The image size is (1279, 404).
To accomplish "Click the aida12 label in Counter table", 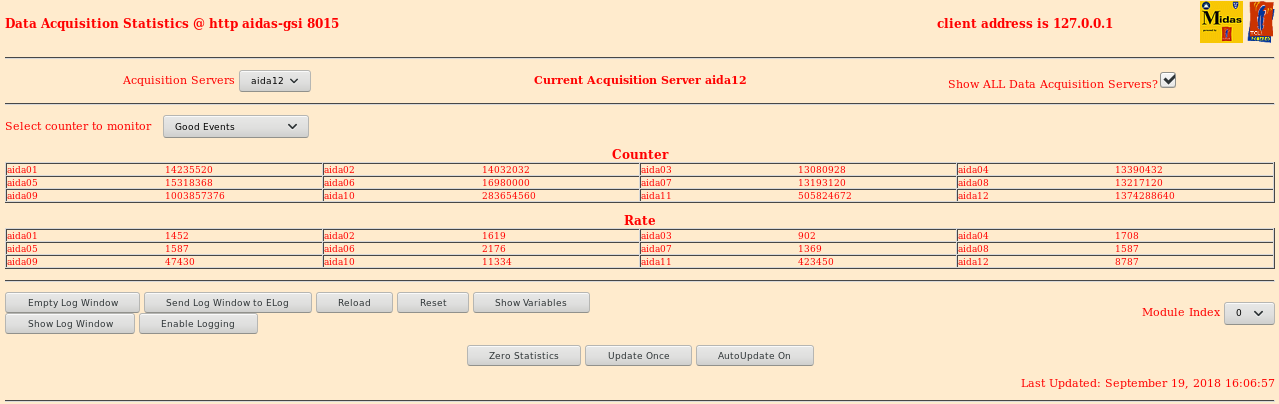I will pos(974,196).
